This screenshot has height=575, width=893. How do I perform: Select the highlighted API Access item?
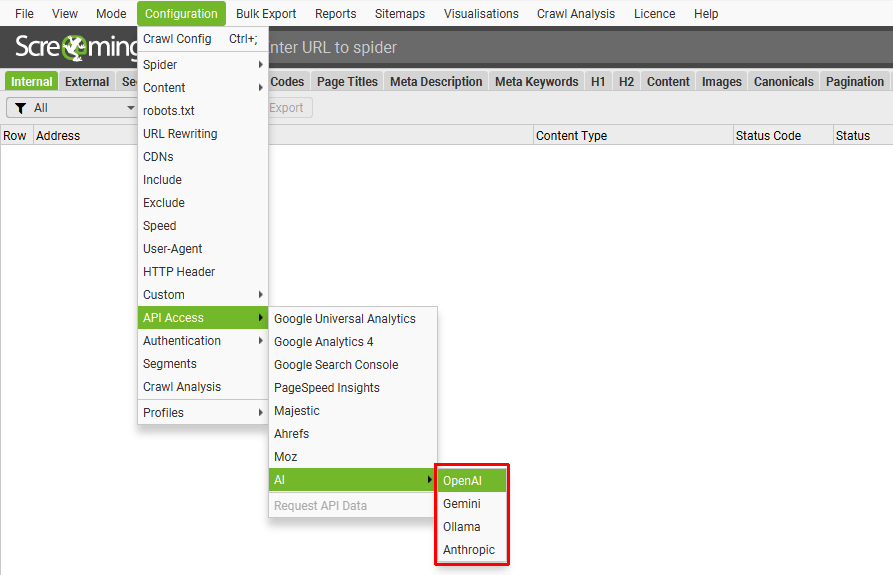203,318
